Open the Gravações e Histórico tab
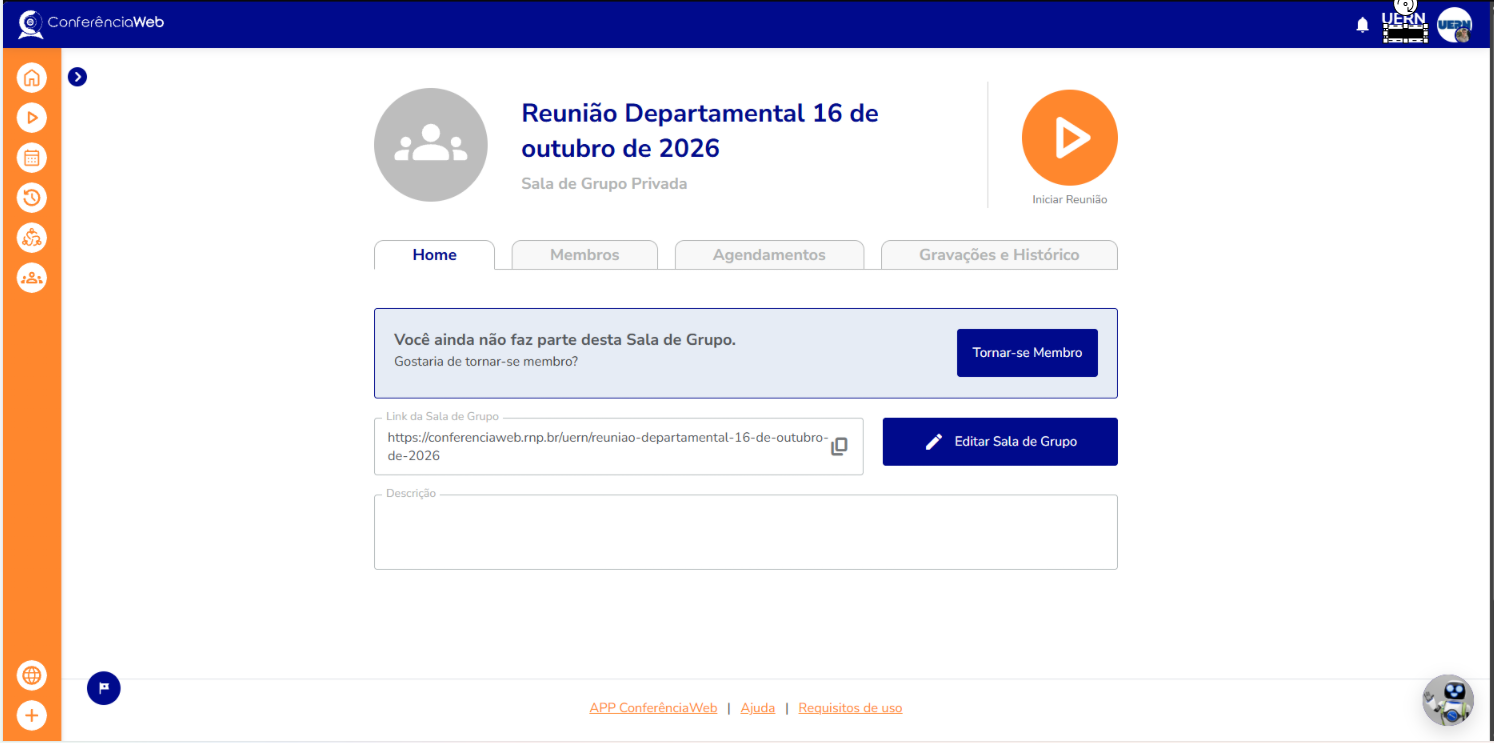The width and height of the screenshot is (1494, 743). [x=999, y=255]
